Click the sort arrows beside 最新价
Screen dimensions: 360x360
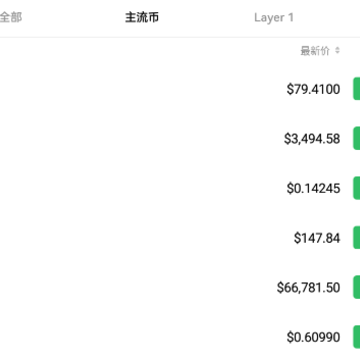337,51
